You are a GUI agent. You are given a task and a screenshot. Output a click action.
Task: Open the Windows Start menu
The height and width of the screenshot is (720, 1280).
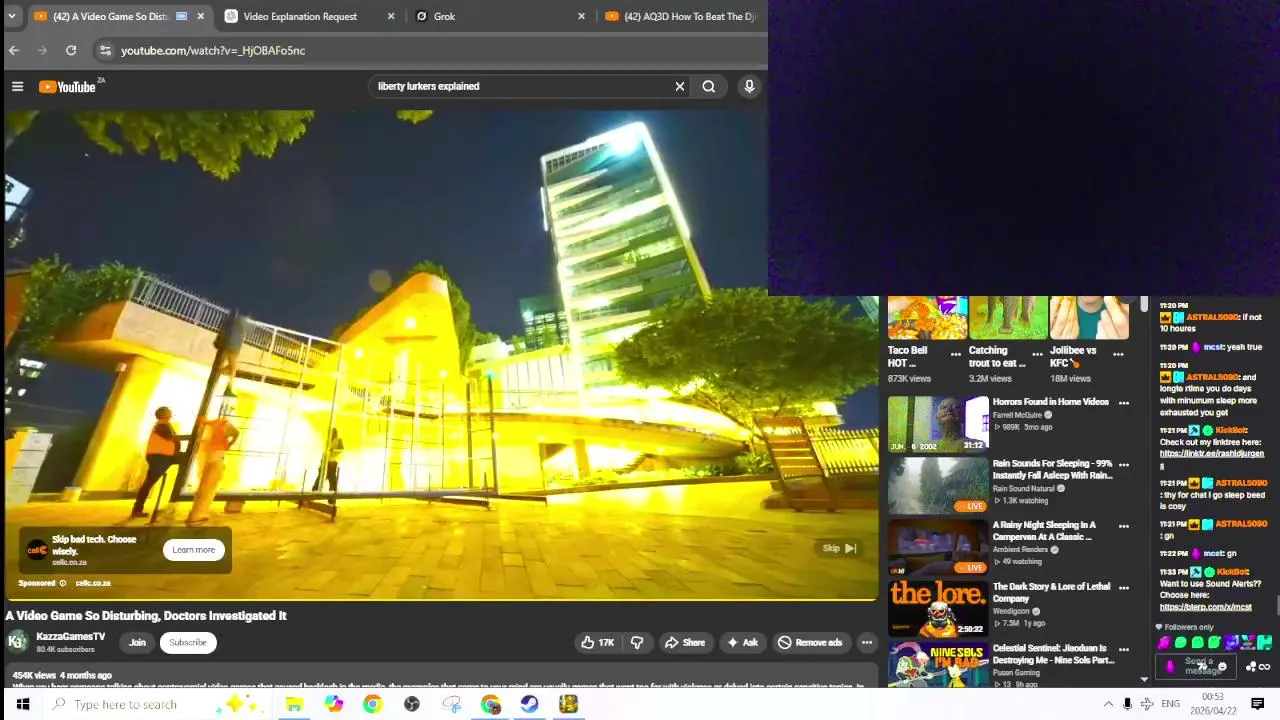click(22, 704)
